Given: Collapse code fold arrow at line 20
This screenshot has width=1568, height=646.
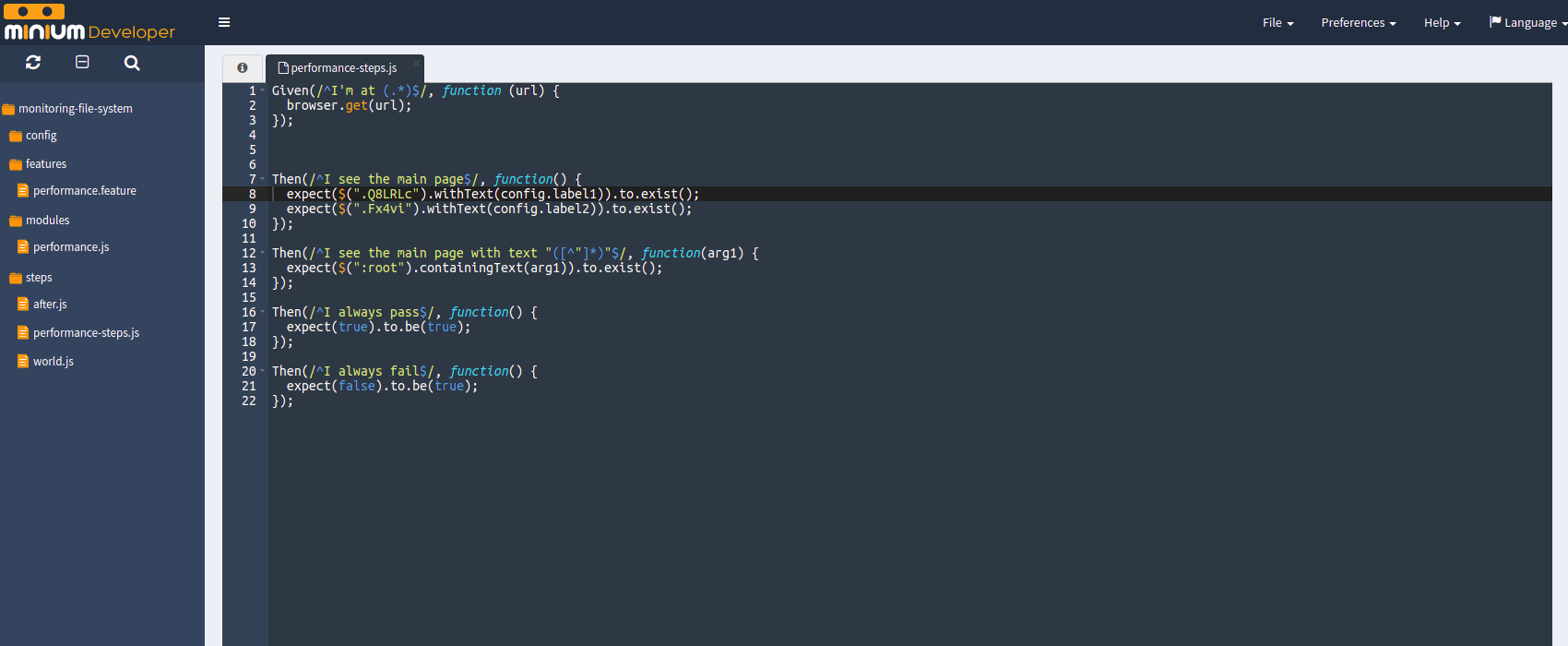Looking at the screenshot, I should click(263, 371).
